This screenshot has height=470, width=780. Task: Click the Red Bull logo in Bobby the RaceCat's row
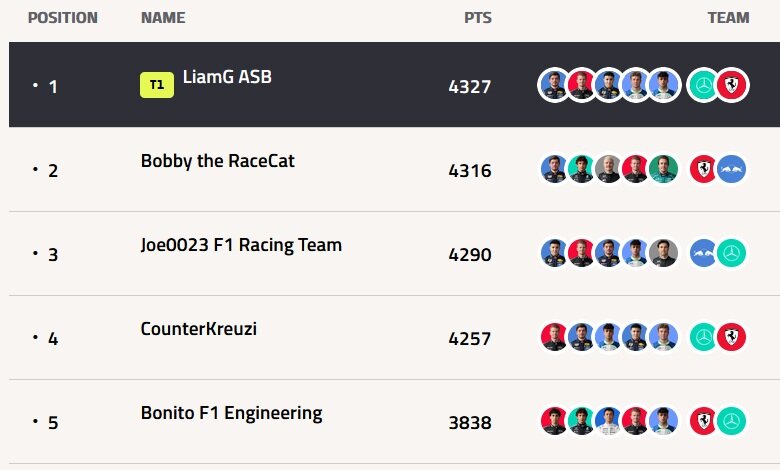pyautogui.click(x=732, y=169)
